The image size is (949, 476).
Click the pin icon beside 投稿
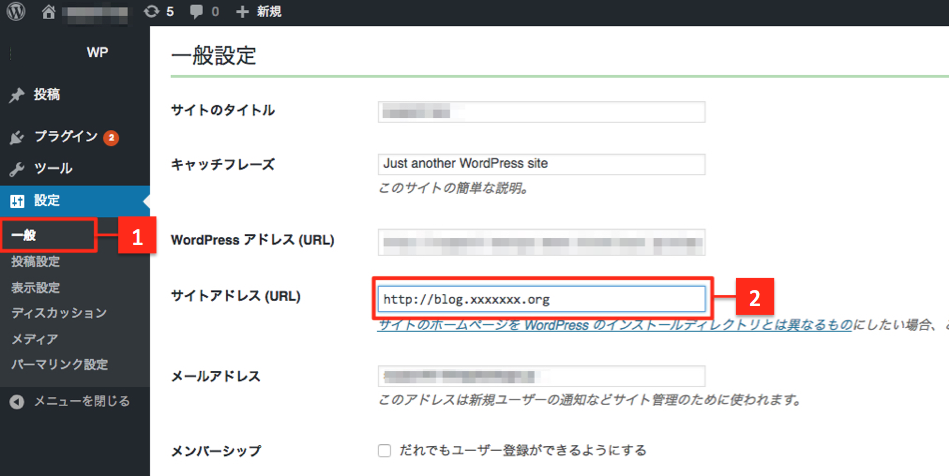point(16,95)
